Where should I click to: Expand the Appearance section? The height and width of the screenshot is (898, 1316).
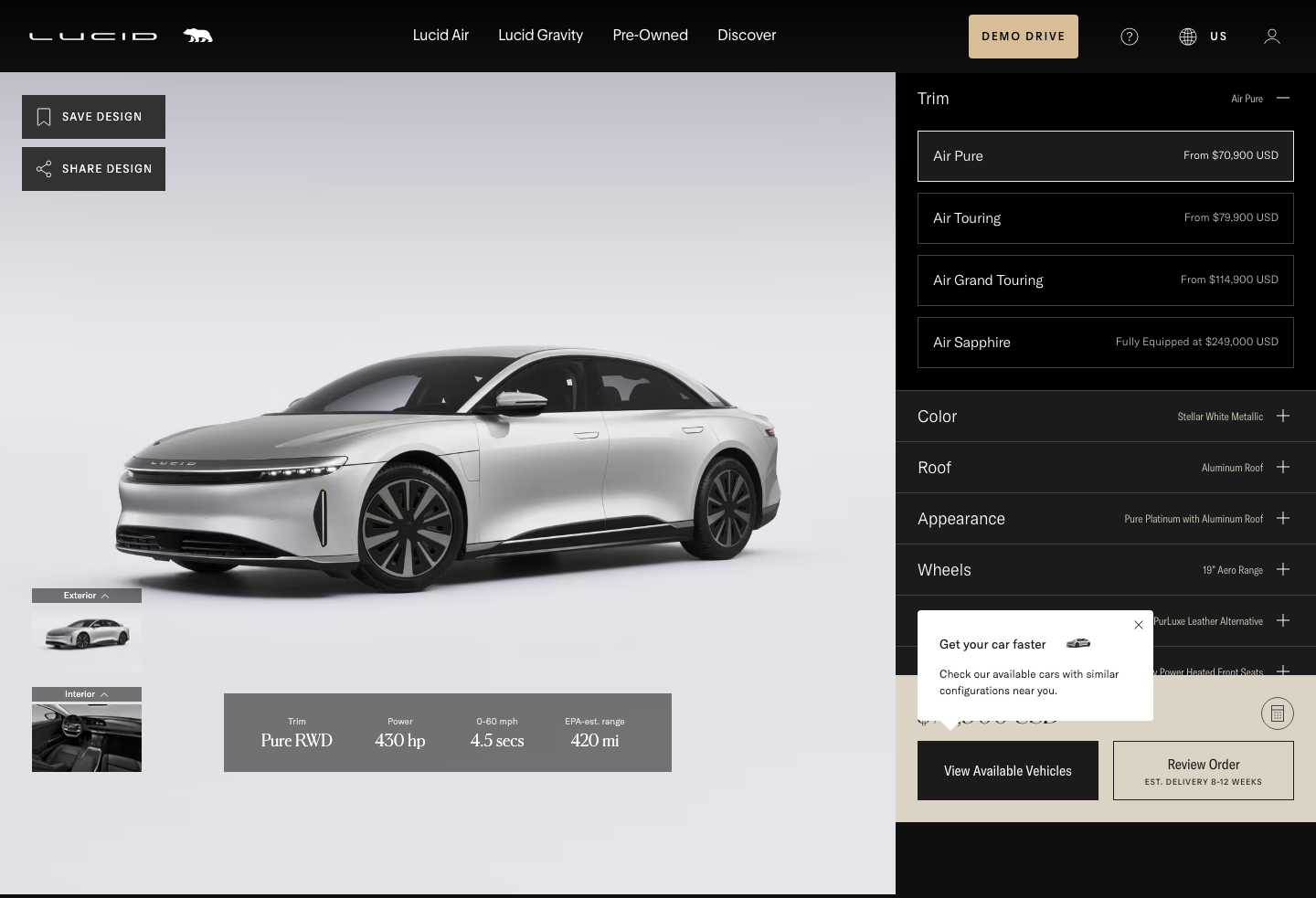(1283, 518)
